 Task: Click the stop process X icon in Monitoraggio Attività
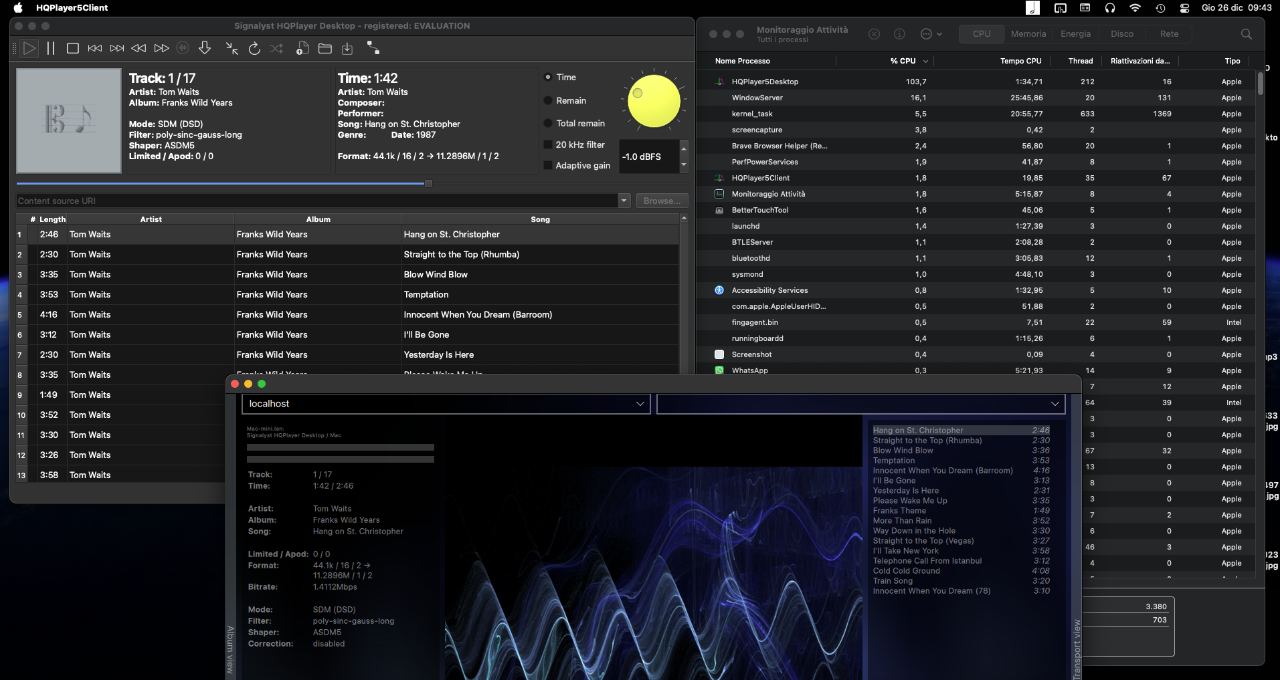[874, 34]
